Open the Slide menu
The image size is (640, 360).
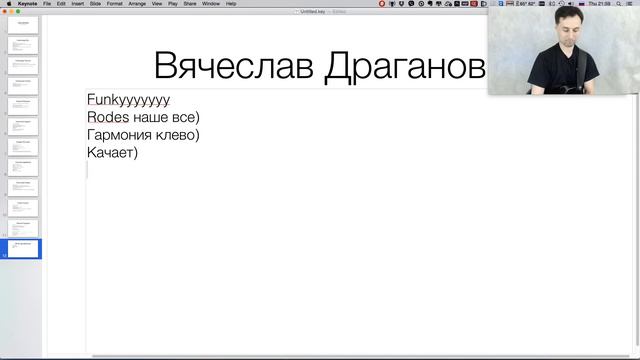pos(95,3)
